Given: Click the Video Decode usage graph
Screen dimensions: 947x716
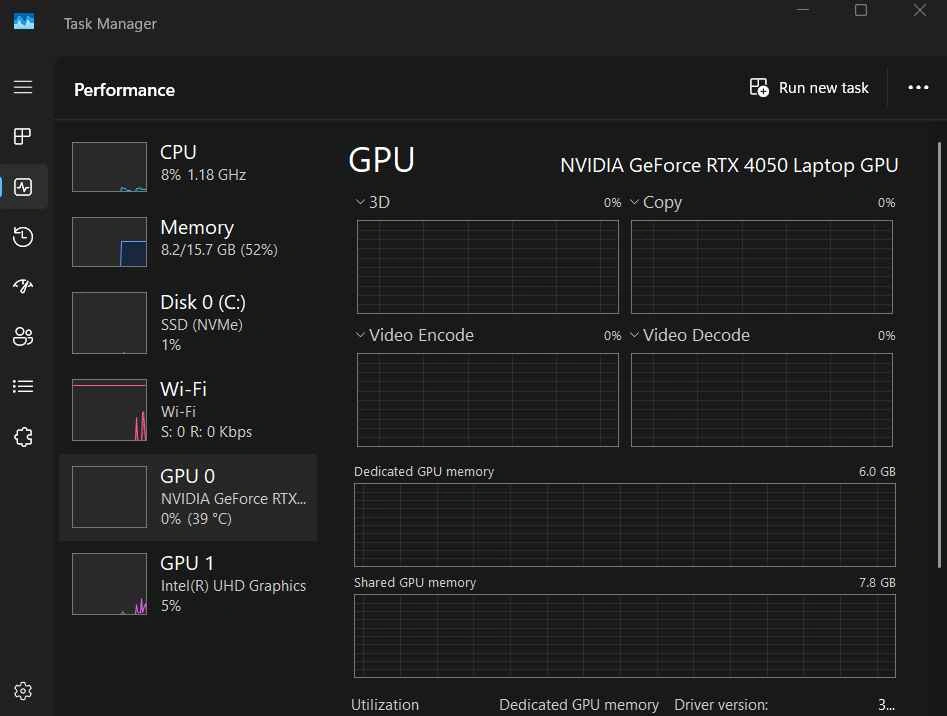Looking at the screenshot, I should point(762,400).
